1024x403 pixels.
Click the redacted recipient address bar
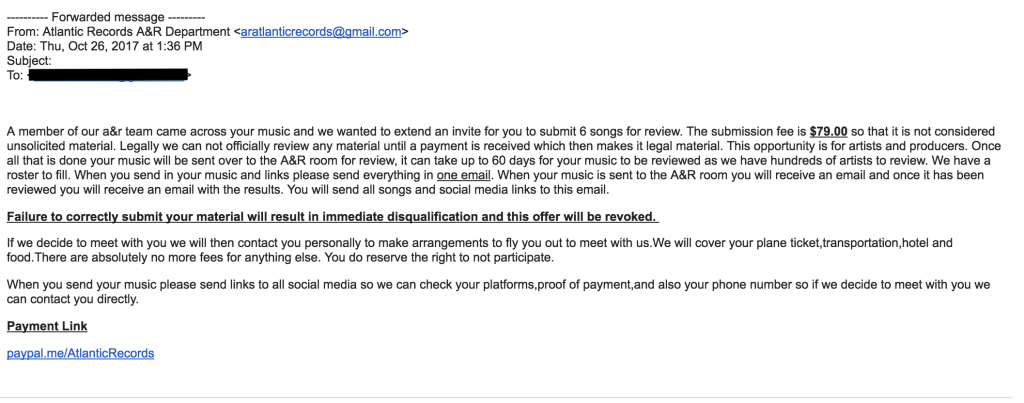click(x=109, y=75)
